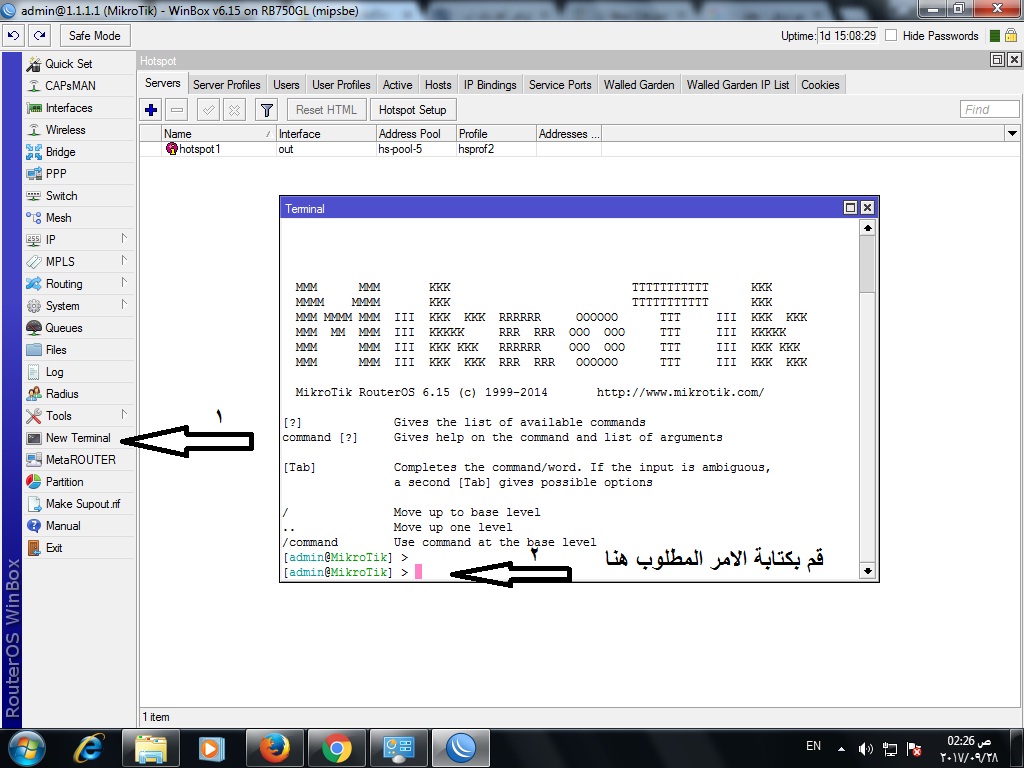Click the padlock icon at top right
1024x768 pixels.
[1011, 36]
